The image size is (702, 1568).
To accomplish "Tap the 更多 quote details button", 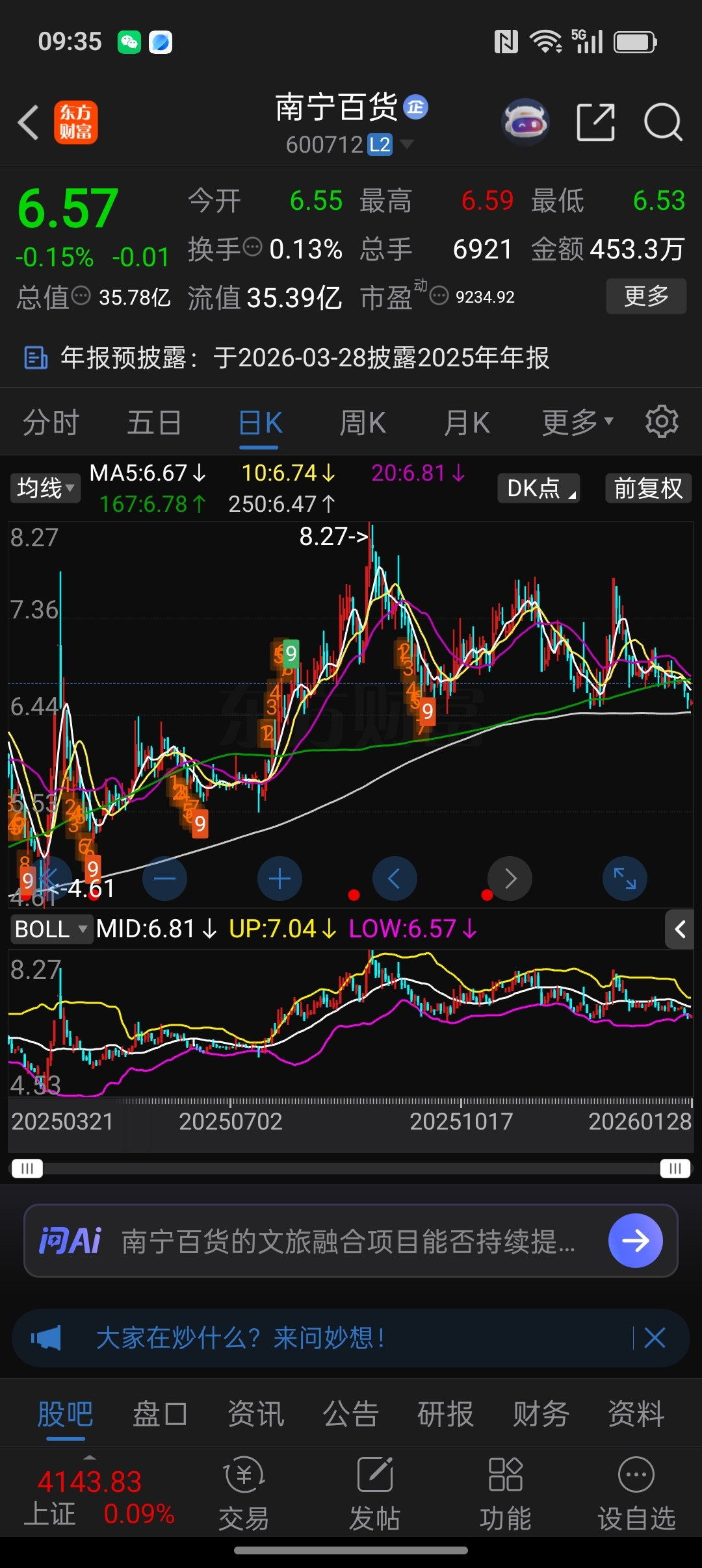I will (646, 296).
